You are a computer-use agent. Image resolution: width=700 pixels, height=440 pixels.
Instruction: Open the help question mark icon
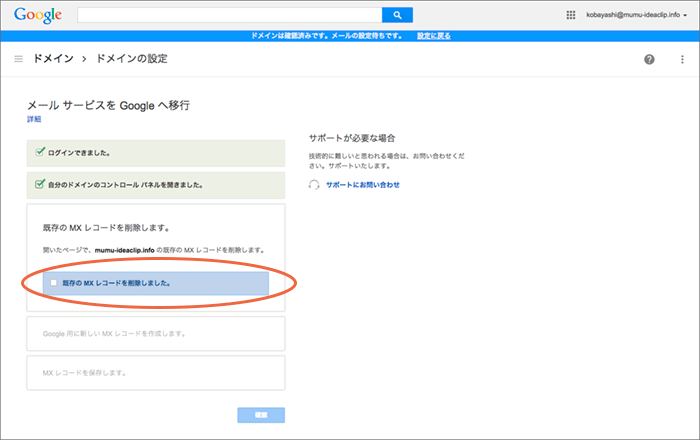coord(649,59)
